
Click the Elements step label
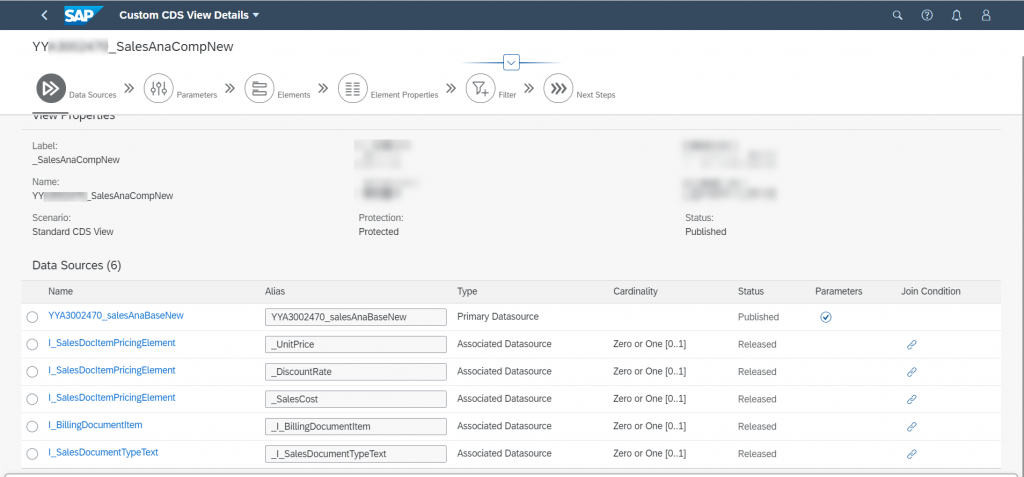294,95
